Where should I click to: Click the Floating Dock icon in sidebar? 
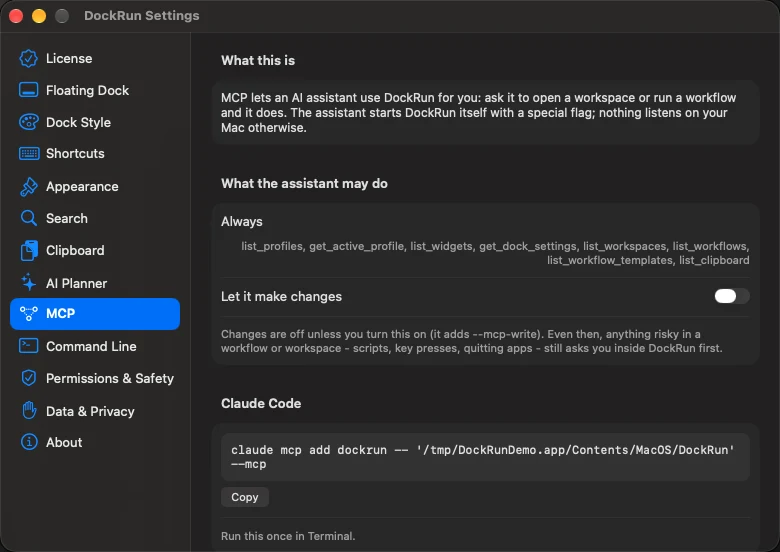coord(28,91)
